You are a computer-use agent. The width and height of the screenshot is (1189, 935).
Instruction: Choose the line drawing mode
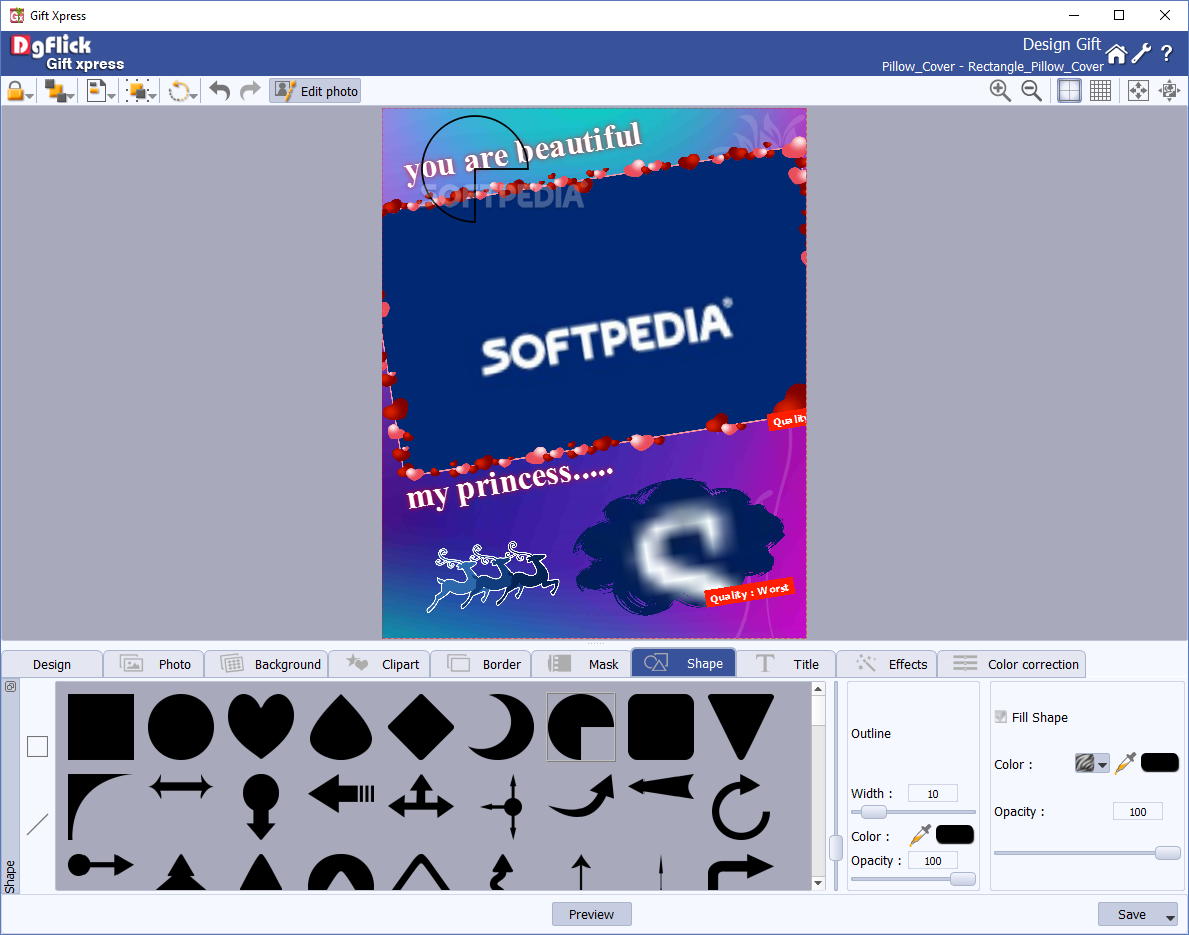37,824
